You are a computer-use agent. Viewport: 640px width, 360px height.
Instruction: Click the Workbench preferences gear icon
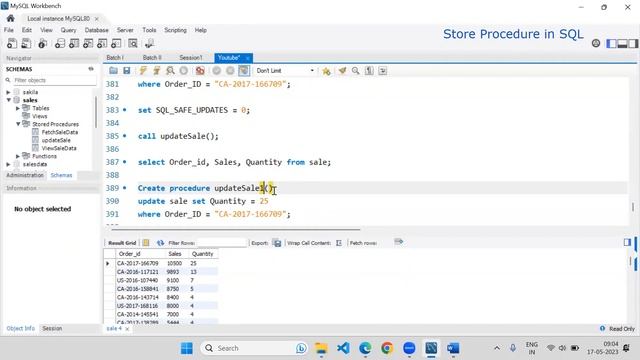596,43
